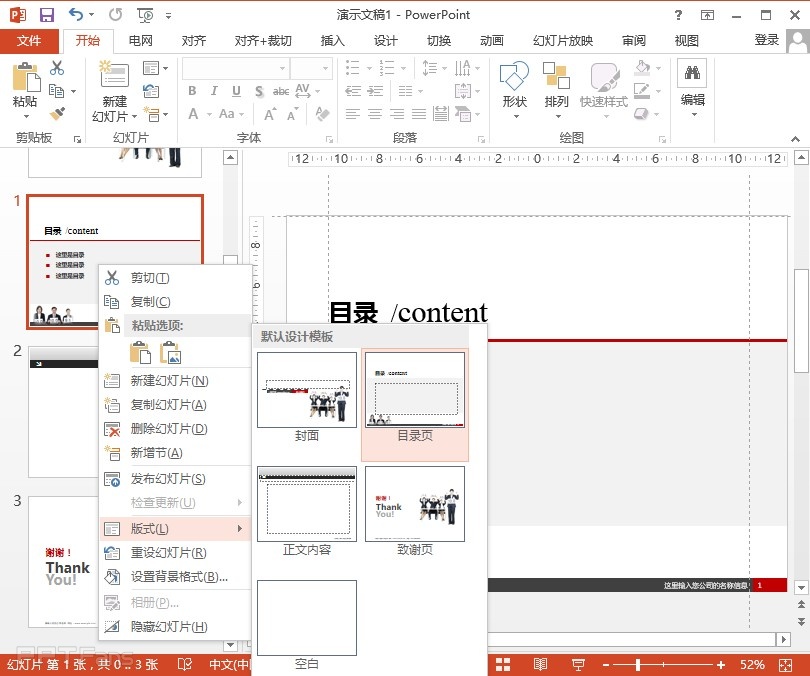The width and height of the screenshot is (810, 676).
Task: Click the Cut scissors icon in ribbon
Action: point(57,68)
